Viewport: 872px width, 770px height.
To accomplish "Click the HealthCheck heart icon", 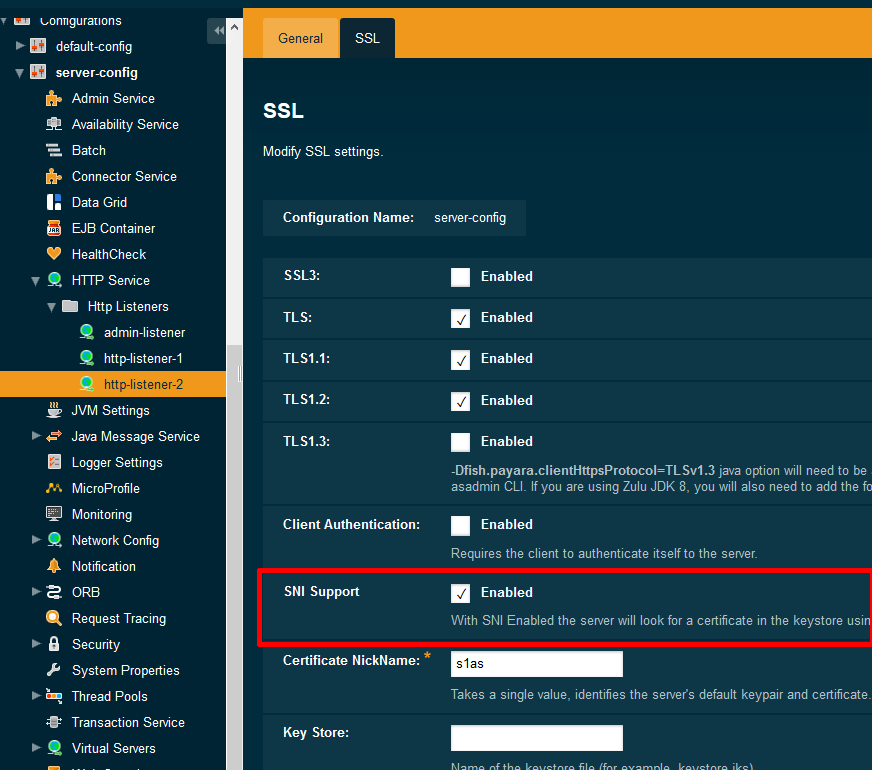I will pos(54,254).
